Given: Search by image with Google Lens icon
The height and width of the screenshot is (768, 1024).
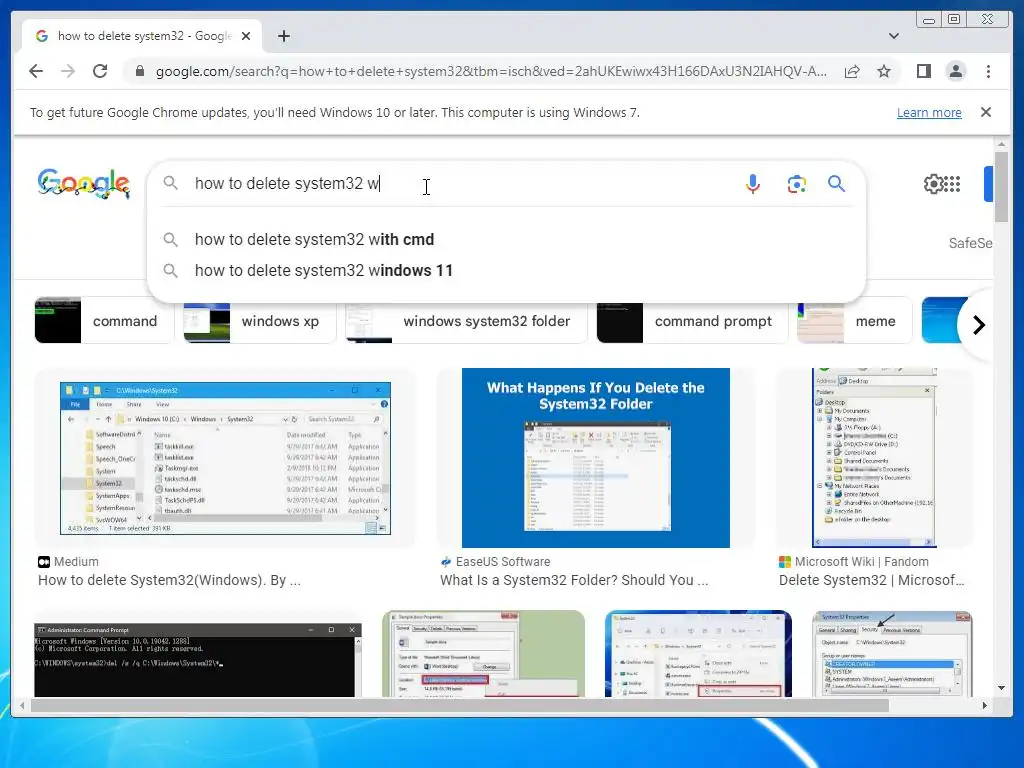Looking at the screenshot, I should click(796, 184).
